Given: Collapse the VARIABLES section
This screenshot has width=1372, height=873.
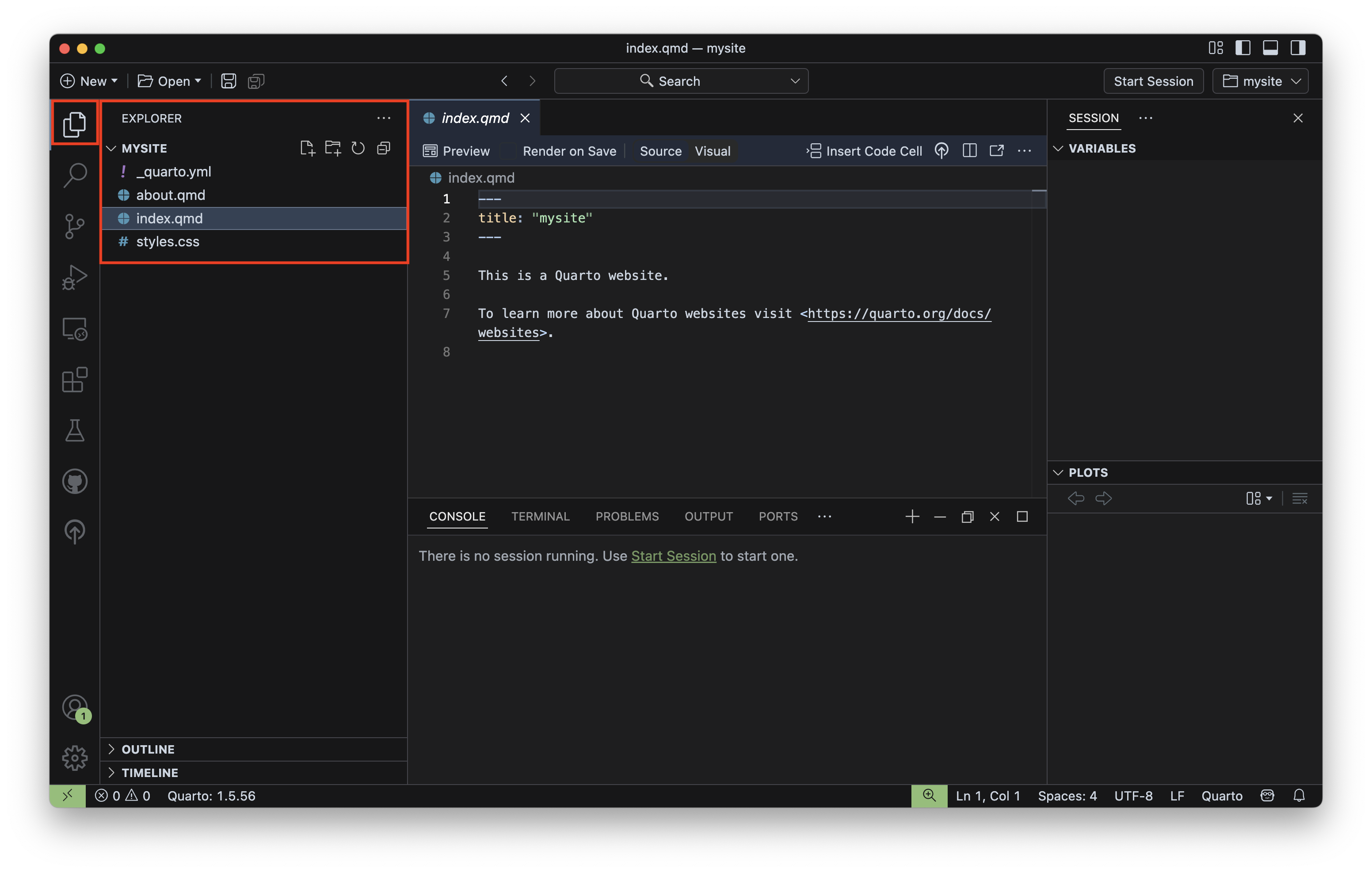Looking at the screenshot, I should [x=1058, y=148].
